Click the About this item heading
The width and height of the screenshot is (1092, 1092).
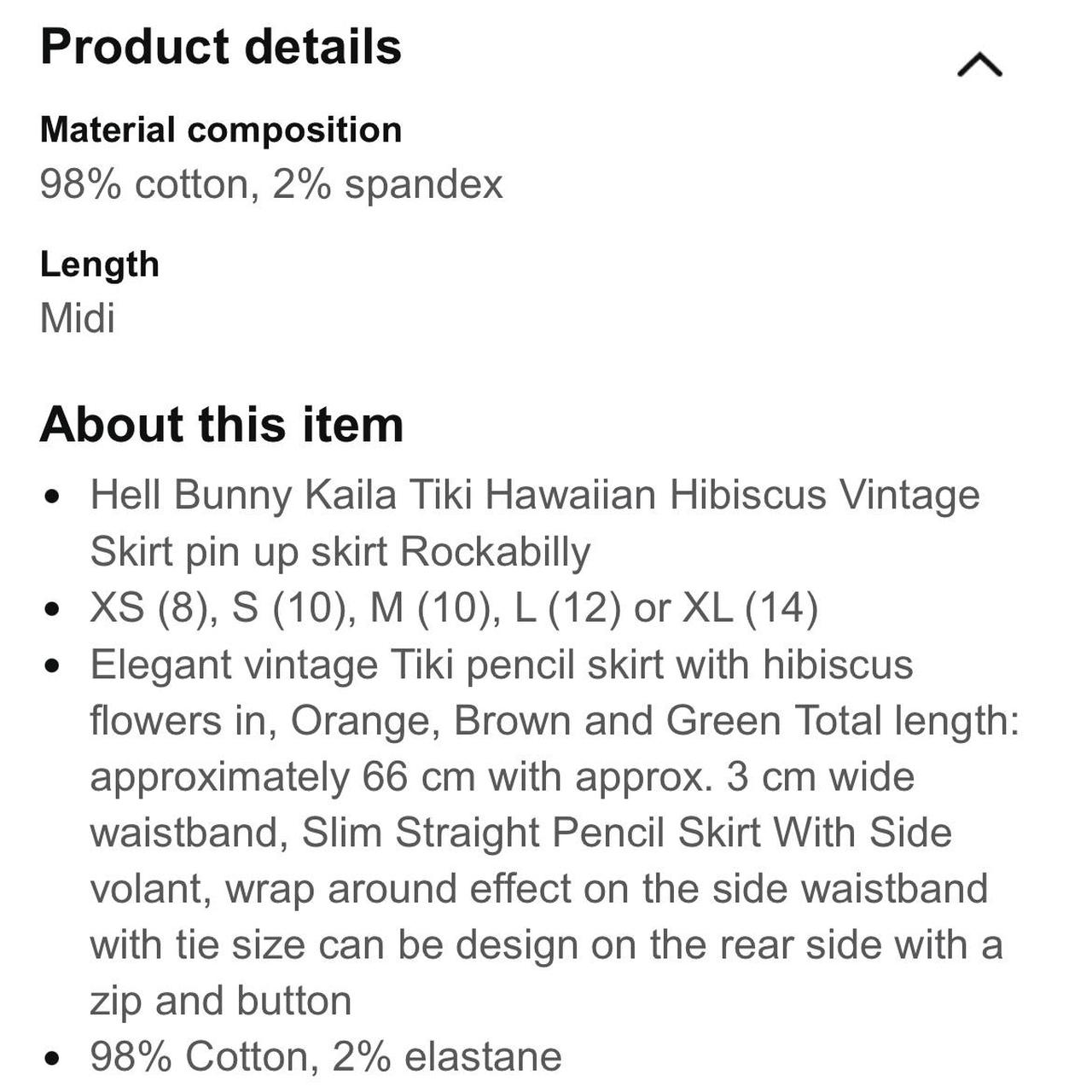coord(222,424)
